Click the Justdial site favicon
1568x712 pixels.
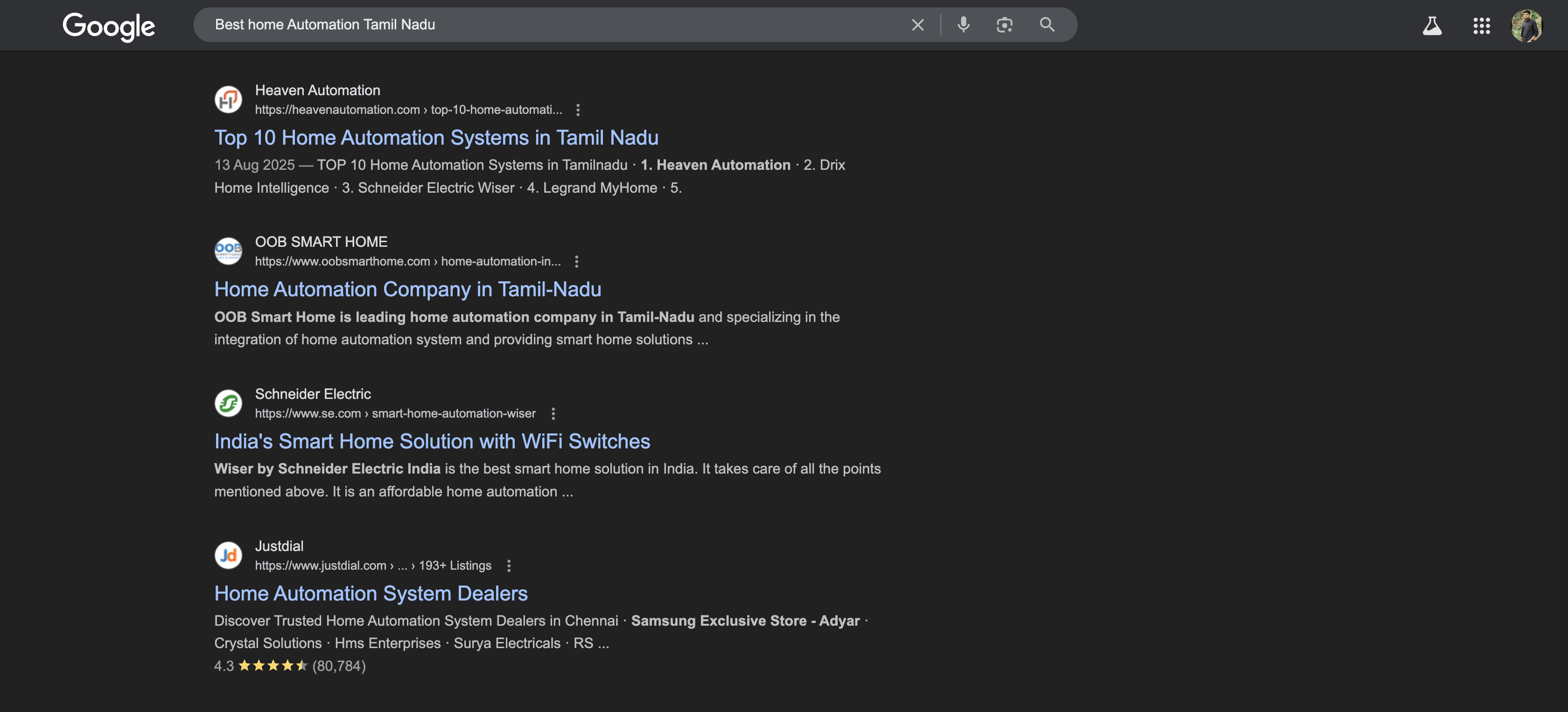tap(228, 555)
